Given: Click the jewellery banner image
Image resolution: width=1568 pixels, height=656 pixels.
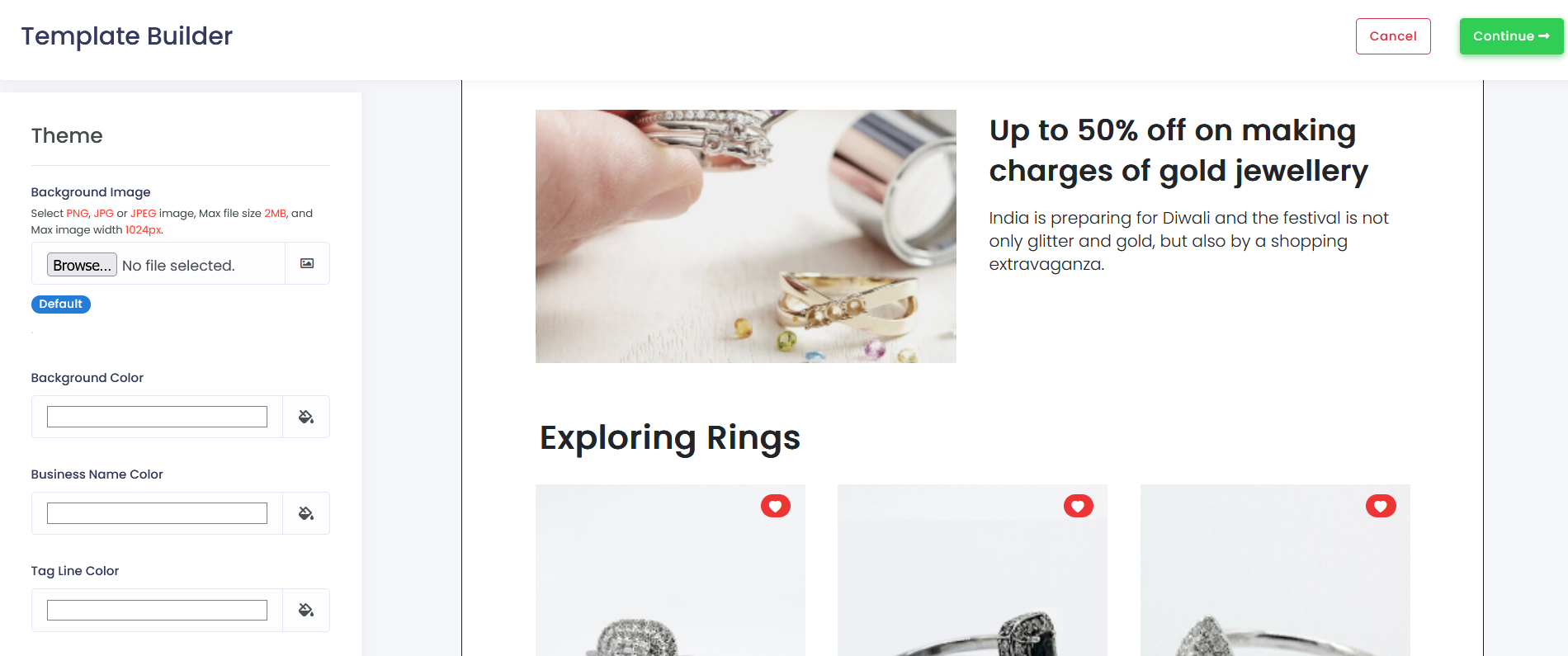Looking at the screenshot, I should pyautogui.click(x=746, y=236).
